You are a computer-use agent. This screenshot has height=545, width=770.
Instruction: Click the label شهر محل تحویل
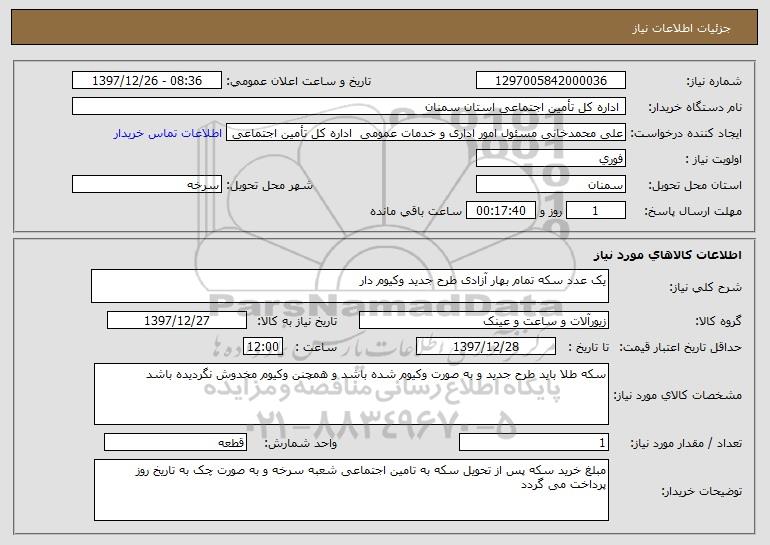(x=270, y=185)
